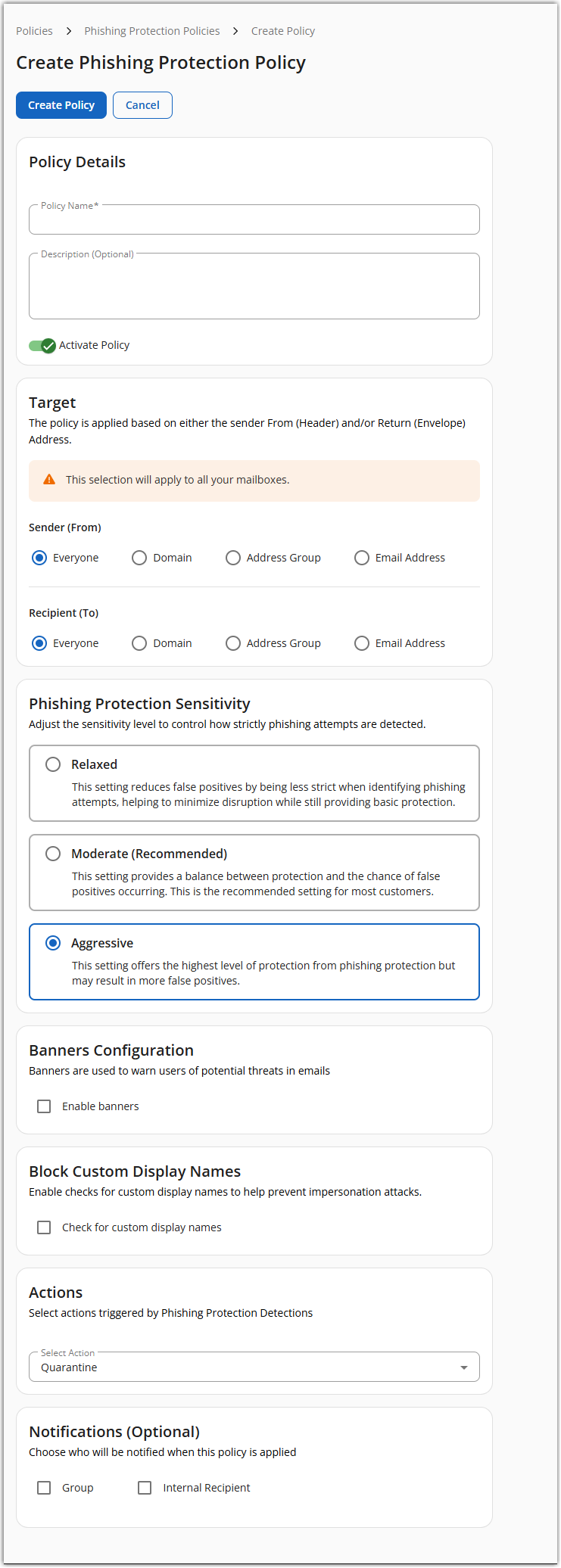561x1568 pixels.
Task: Click the checkmark icon on the Activate Policy toggle
Action: (48, 346)
